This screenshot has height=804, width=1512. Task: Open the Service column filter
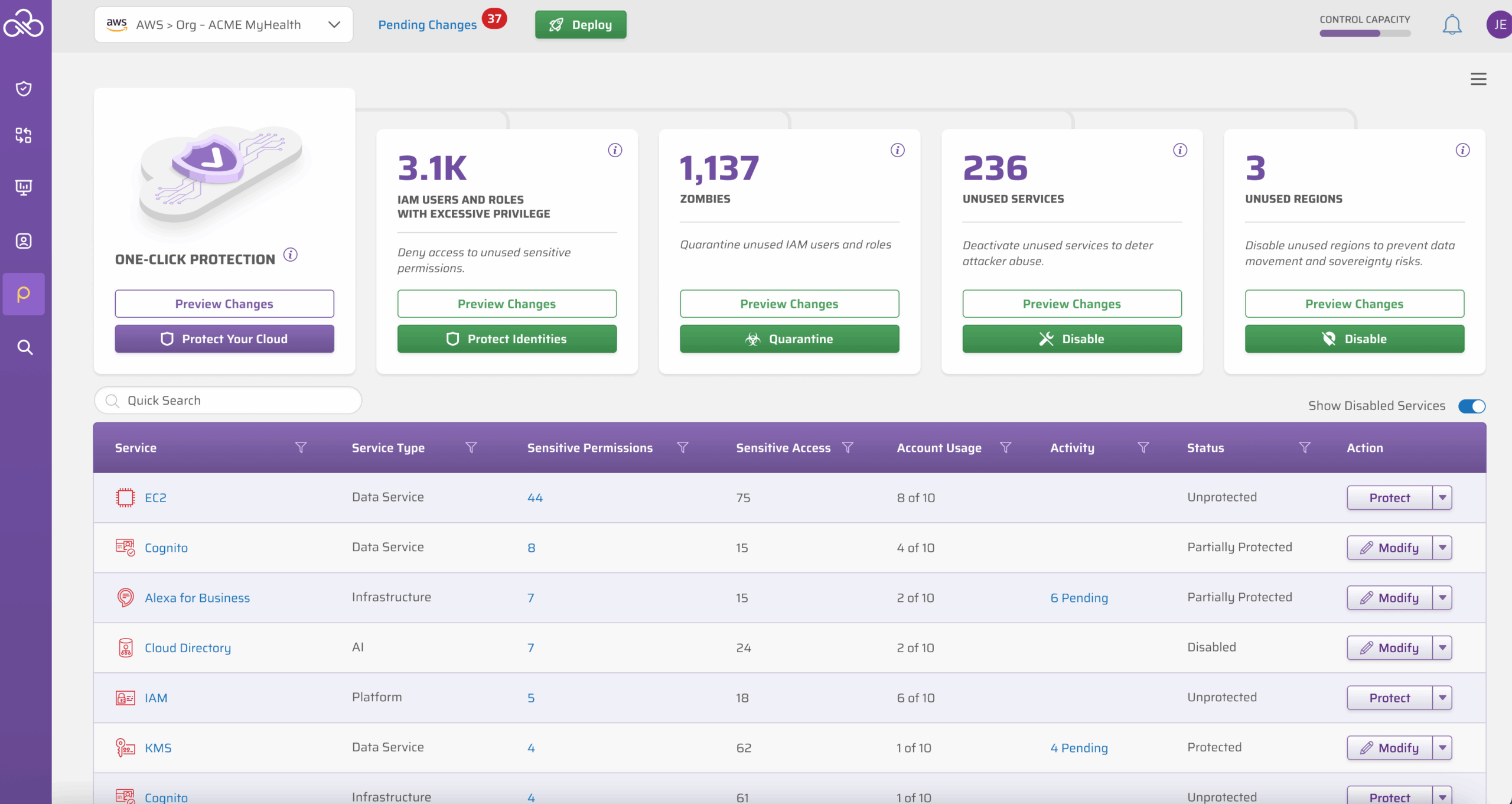(301, 447)
